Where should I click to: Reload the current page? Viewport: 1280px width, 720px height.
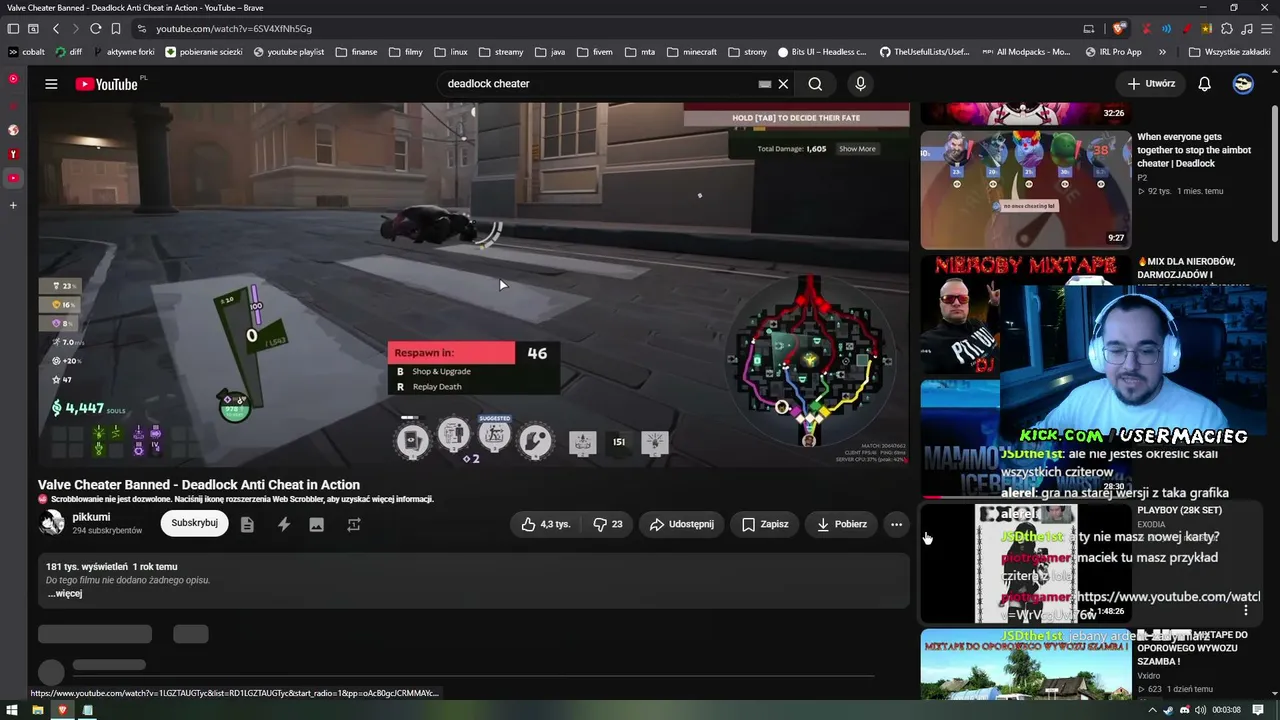[95, 29]
